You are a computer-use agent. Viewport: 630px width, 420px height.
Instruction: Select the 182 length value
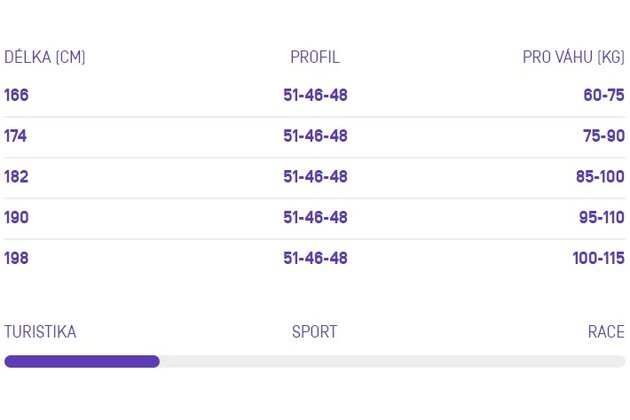point(16,176)
